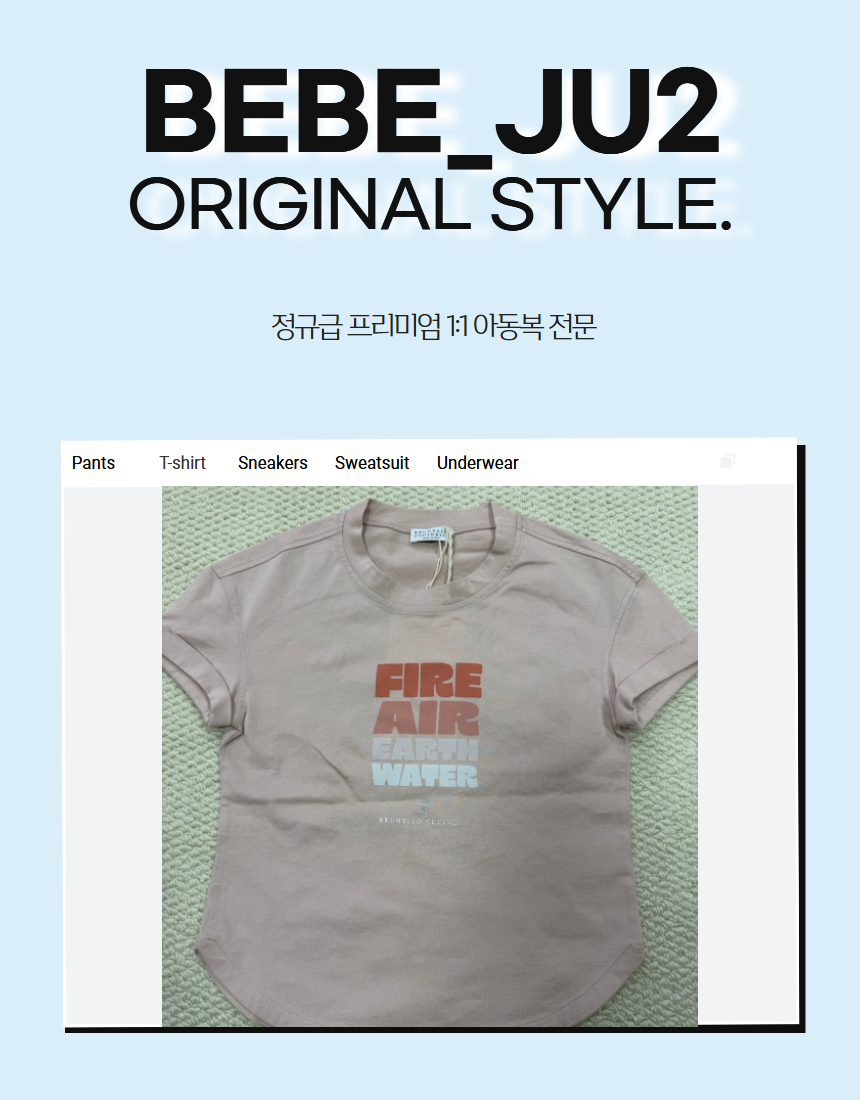Click the ORIGINAL STYLE. heading

click(431, 204)
